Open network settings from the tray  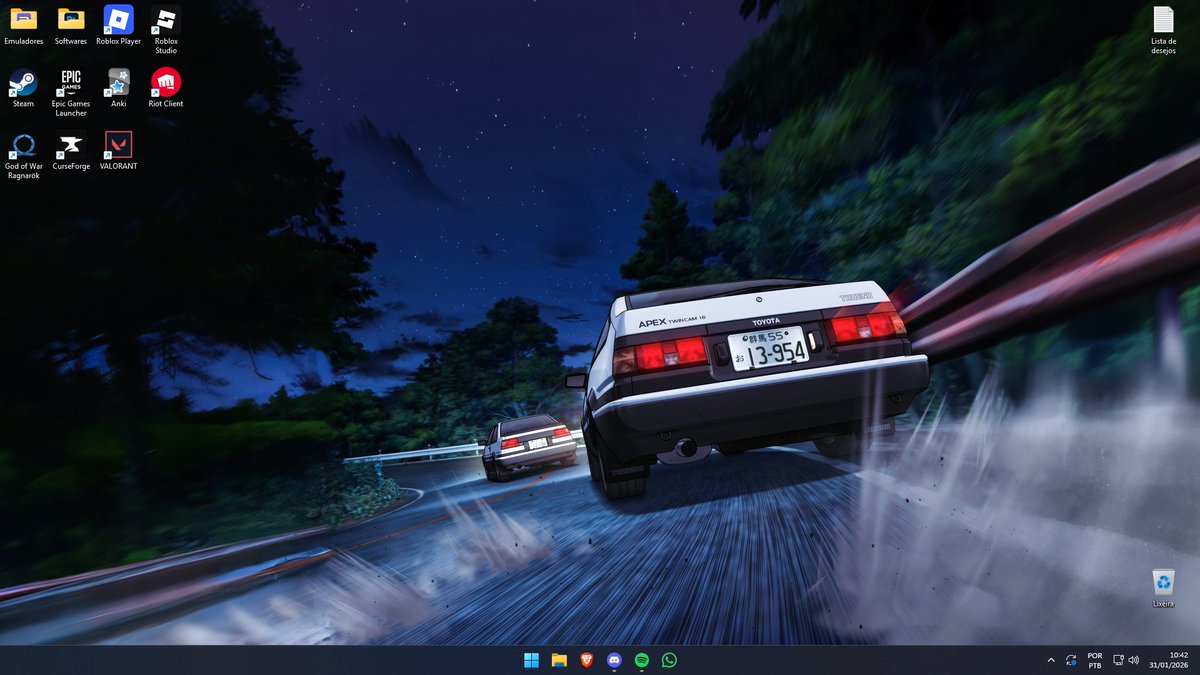(x=1119, y=660)
